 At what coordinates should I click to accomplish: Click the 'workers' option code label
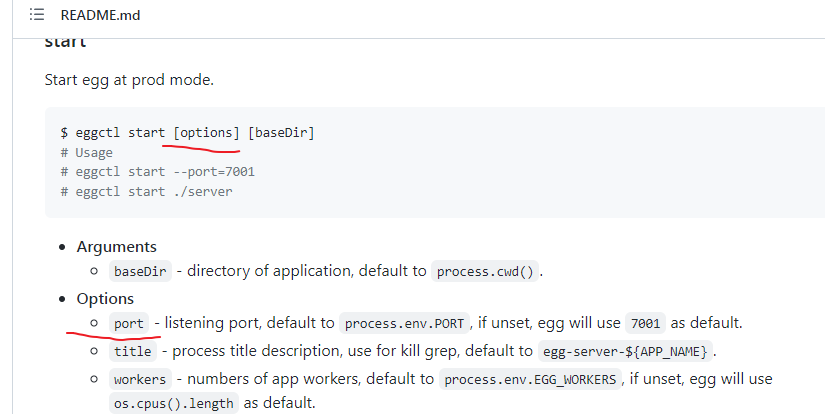[140, 379]
